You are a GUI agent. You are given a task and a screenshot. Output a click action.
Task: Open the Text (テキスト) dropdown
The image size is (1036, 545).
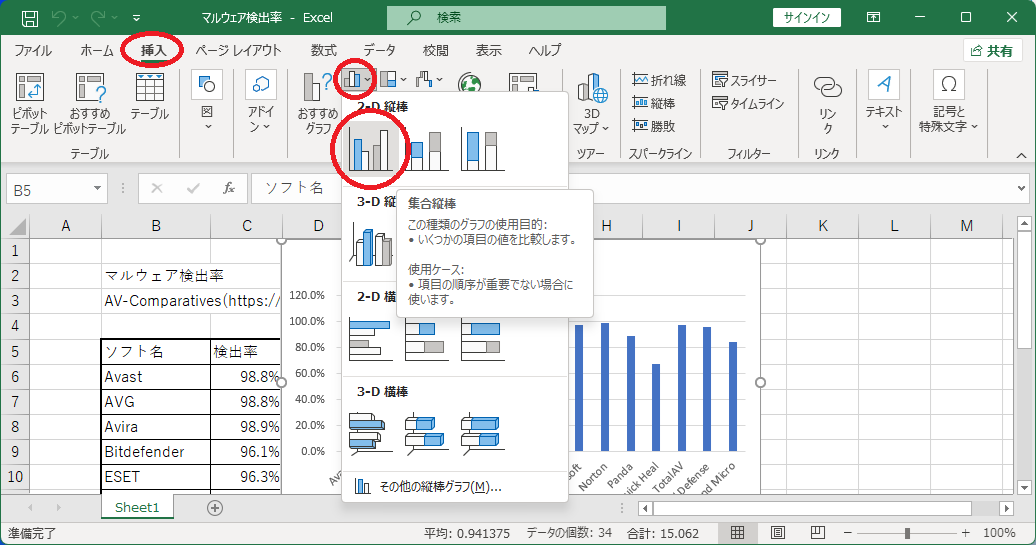coord(883,101)
